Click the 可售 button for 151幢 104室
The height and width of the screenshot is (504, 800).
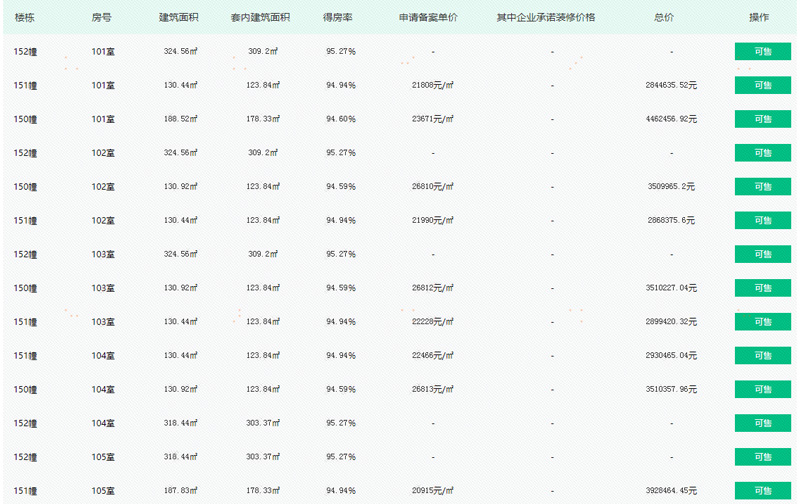tap(763, 356)
